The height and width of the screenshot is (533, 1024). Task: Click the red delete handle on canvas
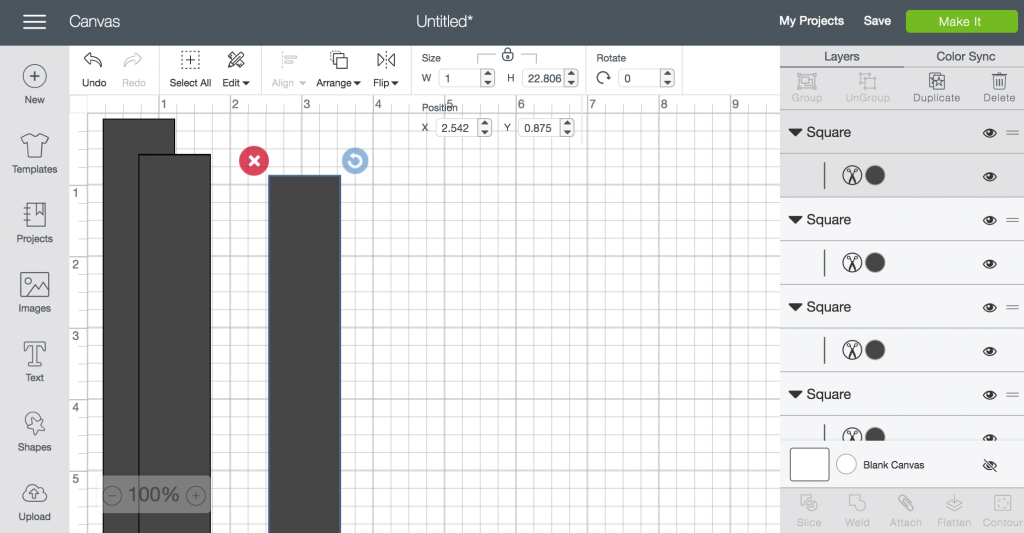pos(254,160)
